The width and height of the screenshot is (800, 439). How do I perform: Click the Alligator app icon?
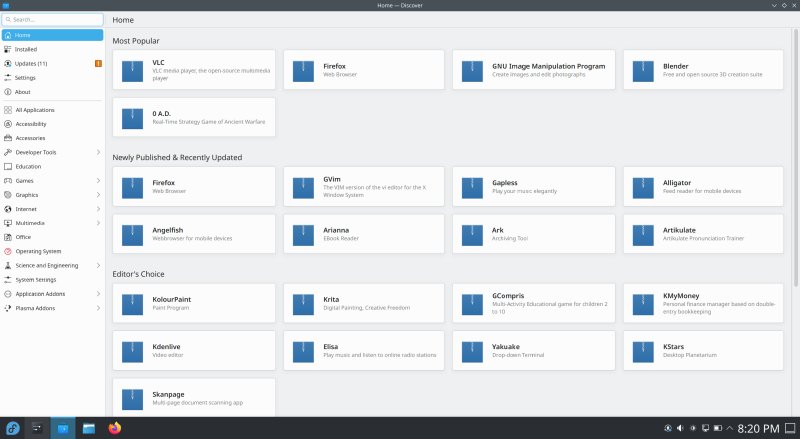pos(643,188)
